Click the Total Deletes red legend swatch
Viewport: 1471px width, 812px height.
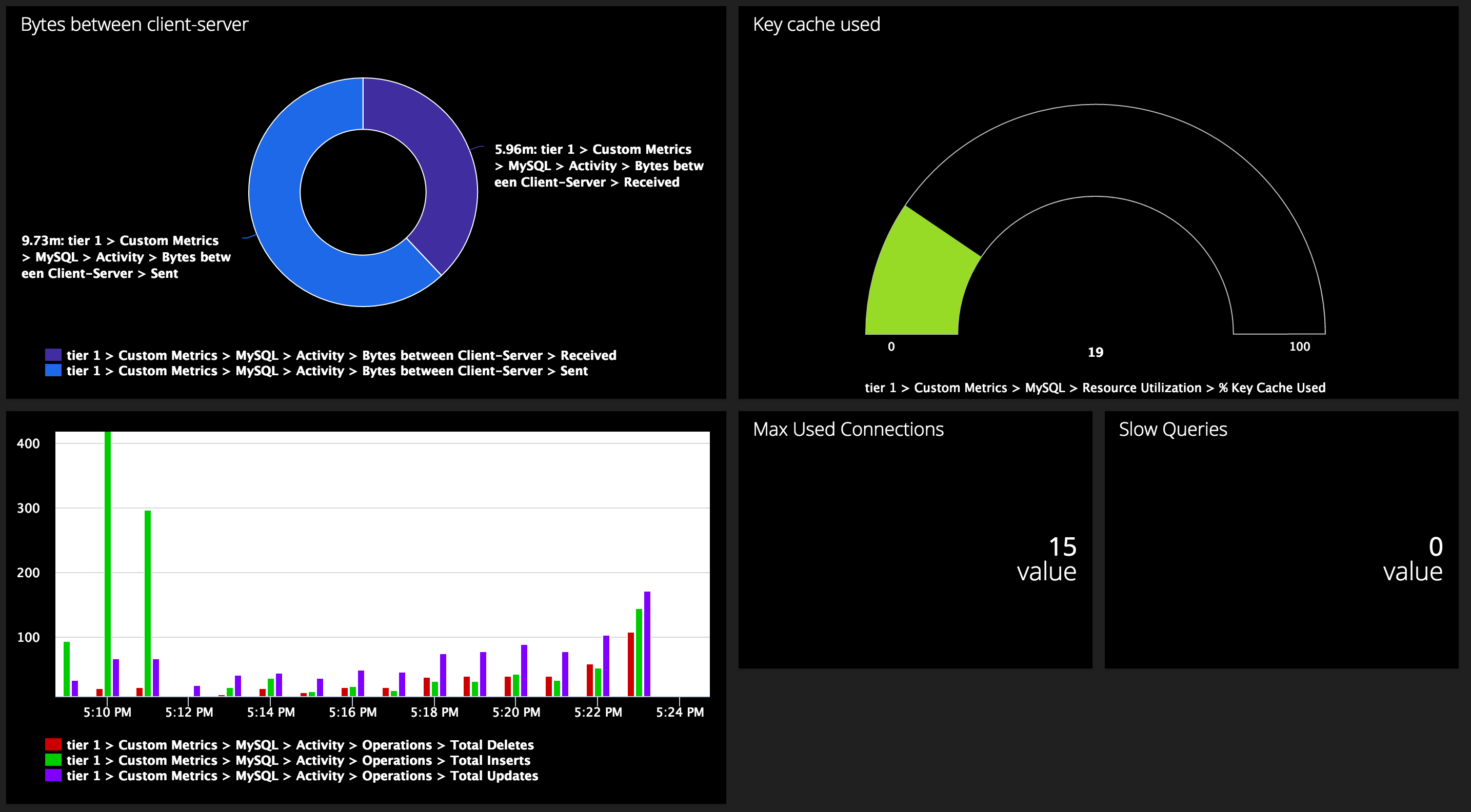pyautogui.click(x=53, y=745)
